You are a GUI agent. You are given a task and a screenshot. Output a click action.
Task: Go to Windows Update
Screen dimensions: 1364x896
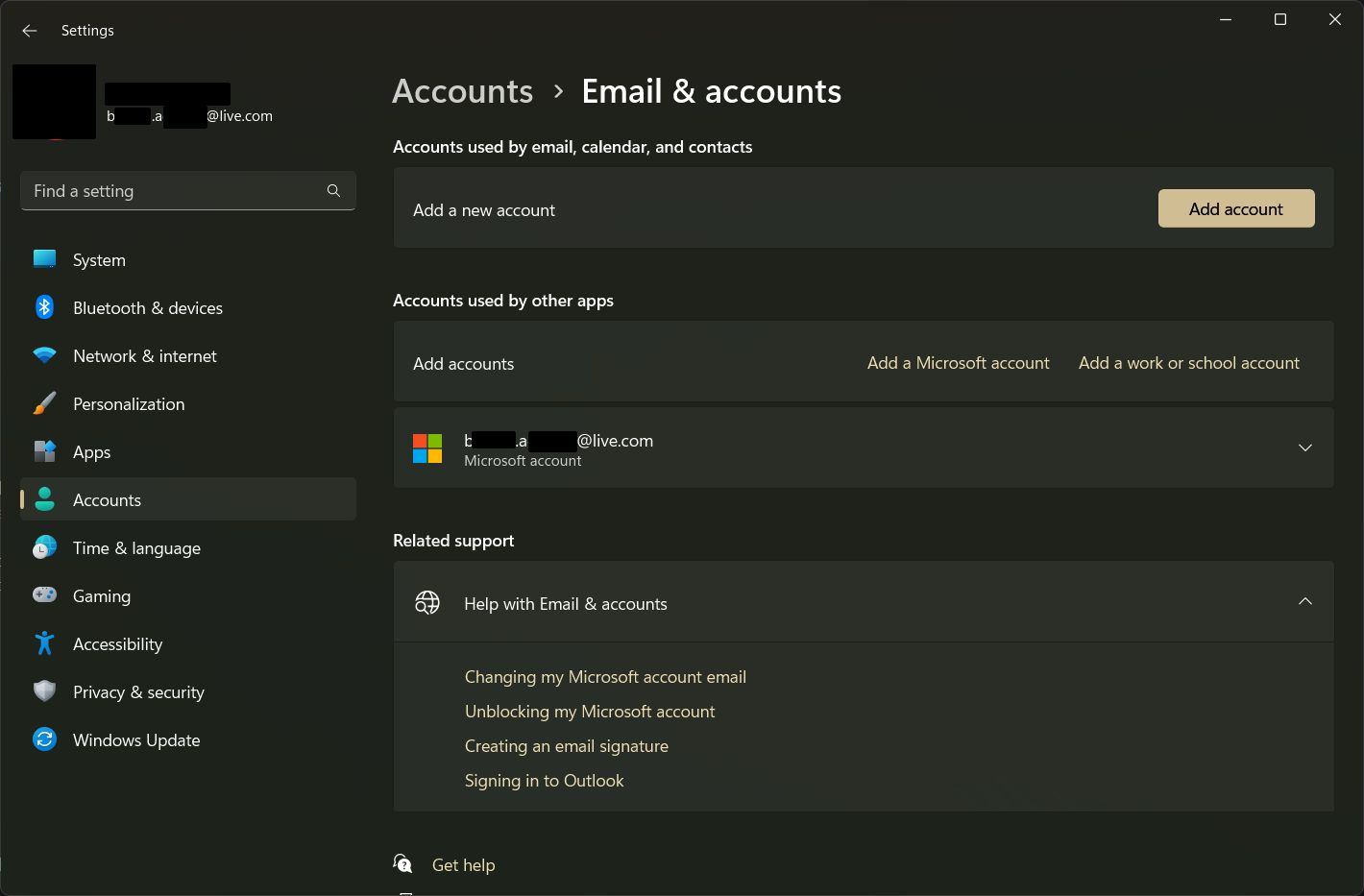[188, 739]
